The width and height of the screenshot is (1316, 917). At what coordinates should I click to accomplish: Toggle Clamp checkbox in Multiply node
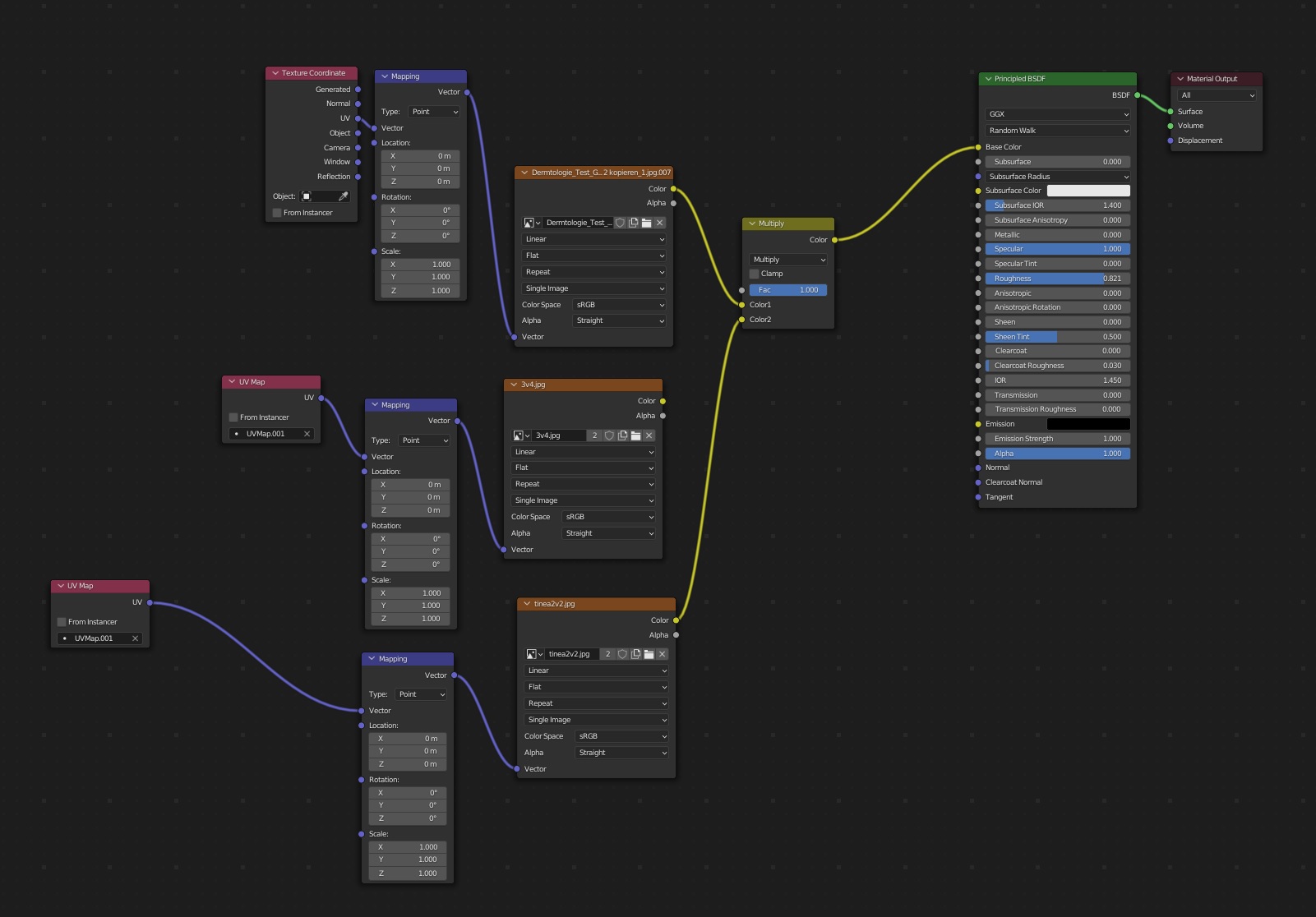point(754,274)
